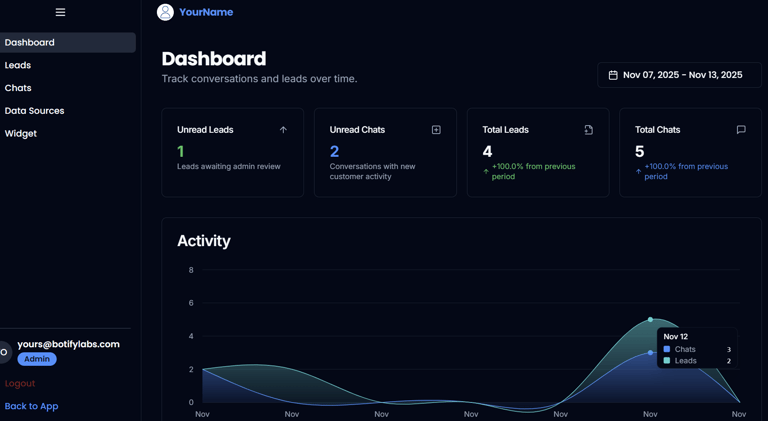
Task: Click 'Leads awaiting admin review' text
Action: (229, 166)
